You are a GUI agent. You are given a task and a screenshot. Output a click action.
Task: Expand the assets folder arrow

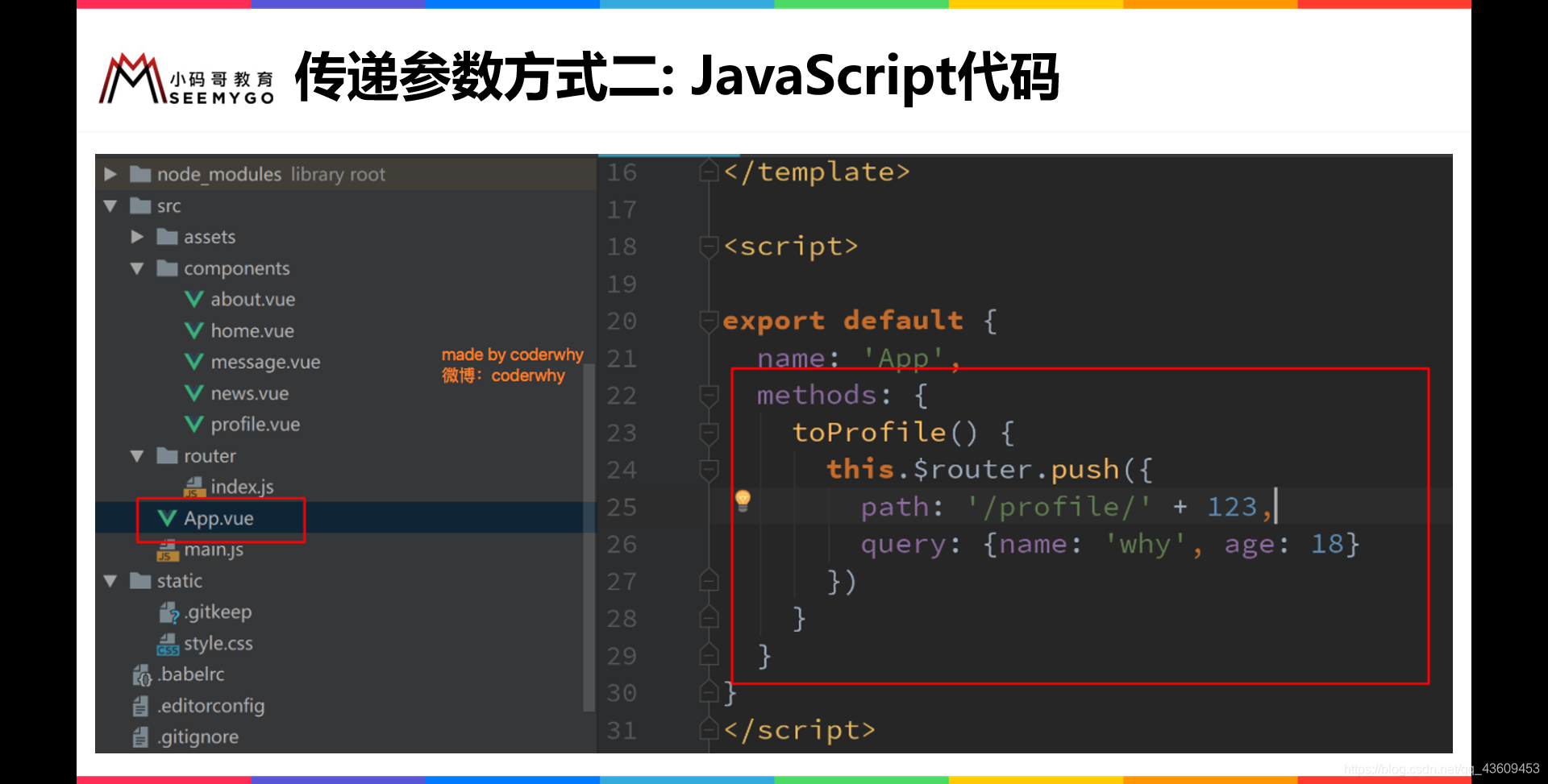(137, 237)
